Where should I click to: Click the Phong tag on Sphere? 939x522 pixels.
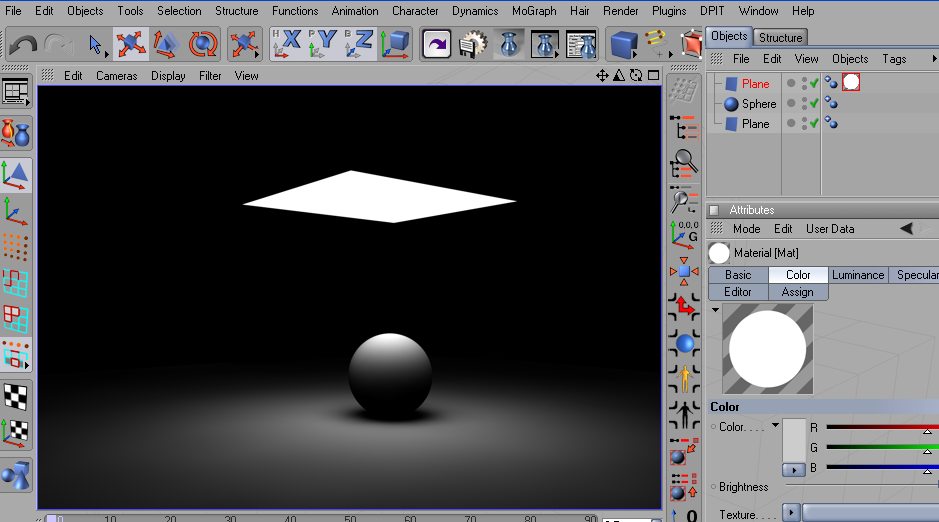coord(831,103)
